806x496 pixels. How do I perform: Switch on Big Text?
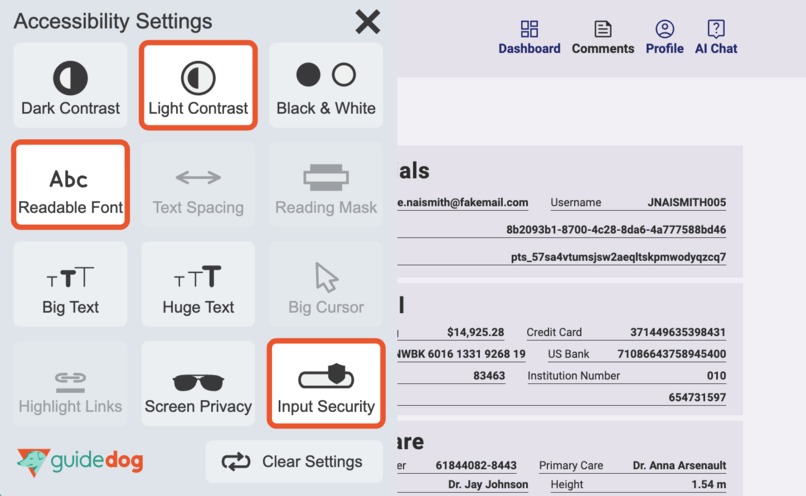coord(70,284)
